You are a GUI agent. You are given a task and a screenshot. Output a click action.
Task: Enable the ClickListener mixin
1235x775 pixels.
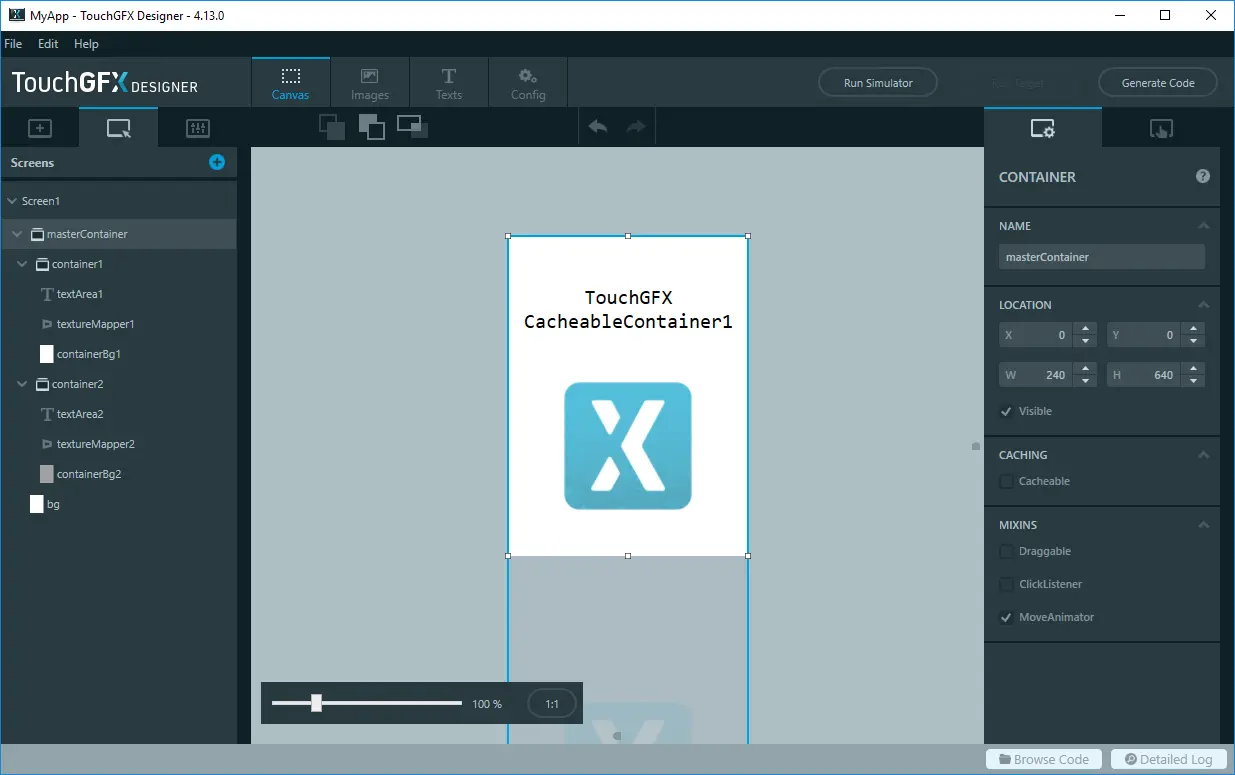[1006, 584]
